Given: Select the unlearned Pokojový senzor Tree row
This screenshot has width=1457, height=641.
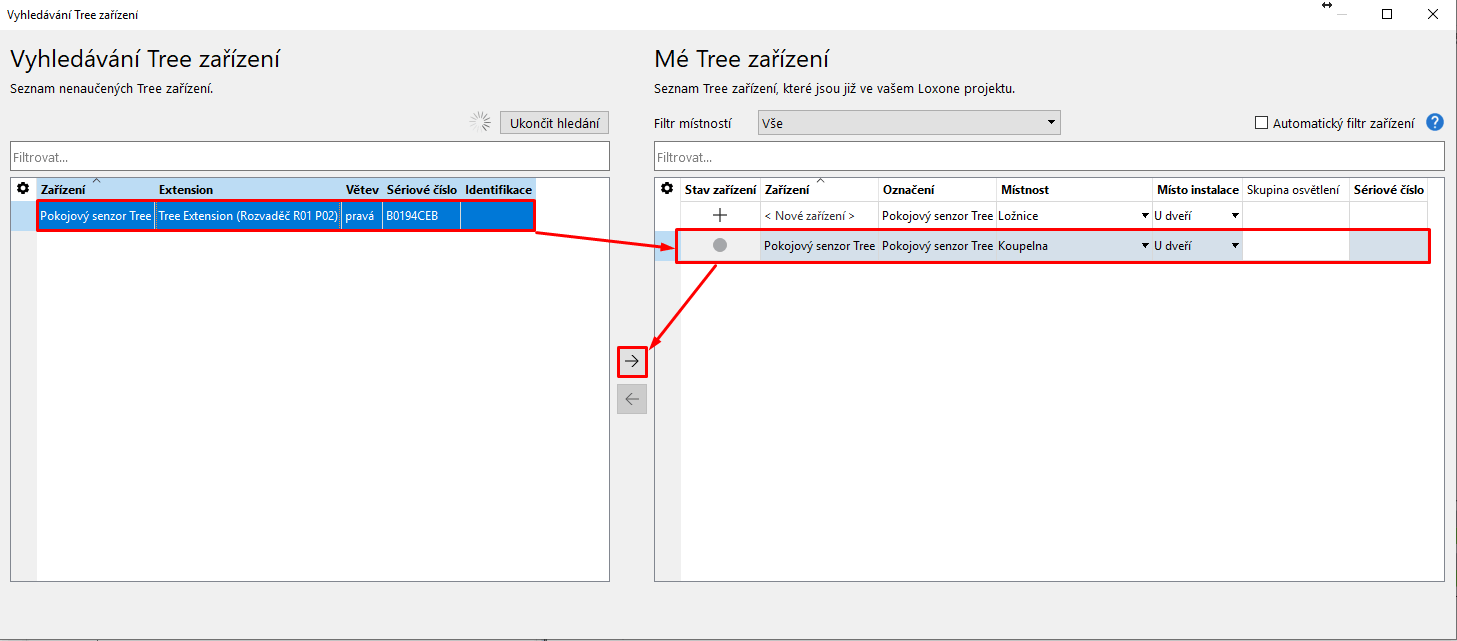Looking at the screenshot, I should pos(95,215).
